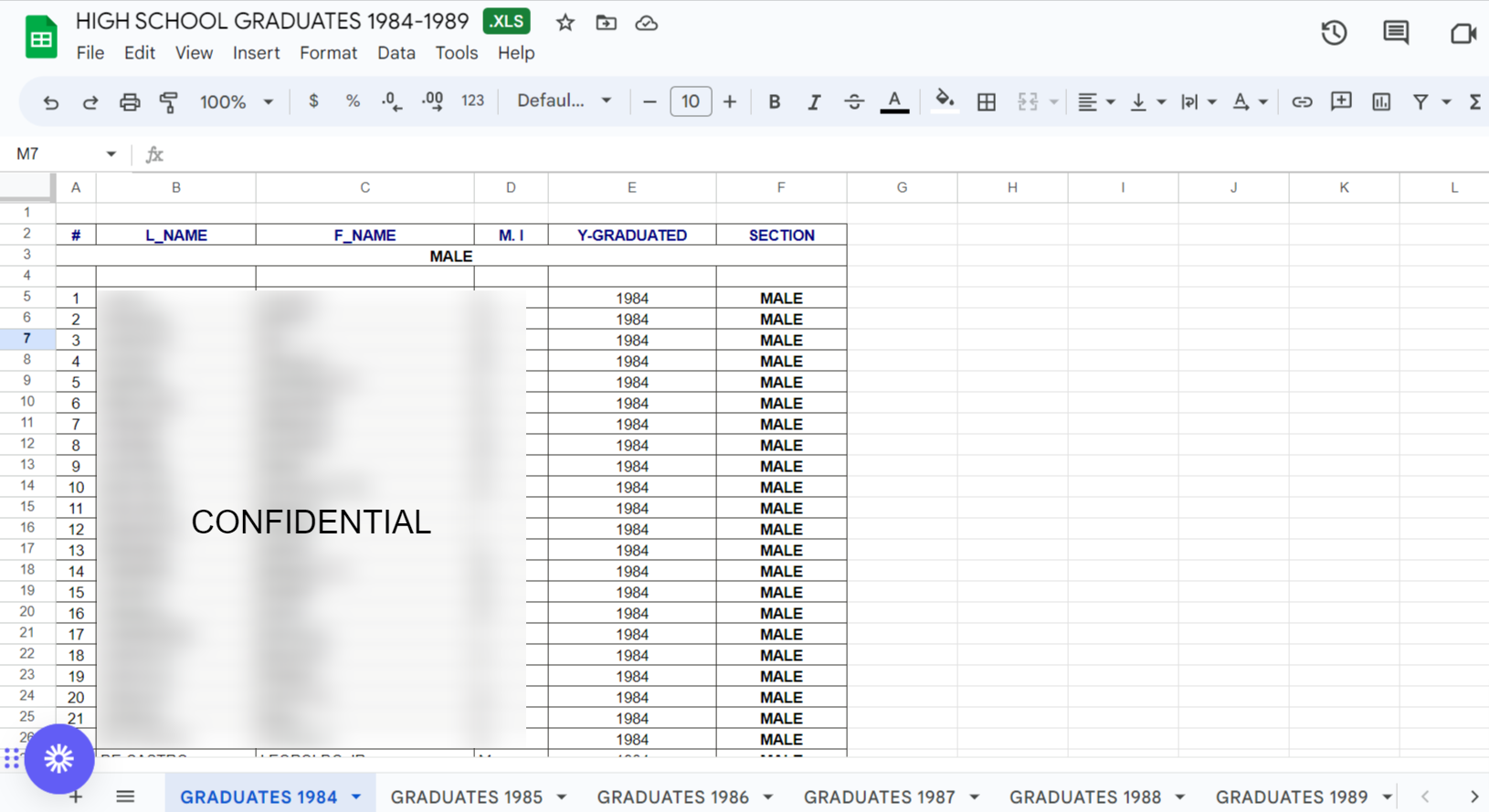
Task: Click the purple floating assistant button
Action: click(59, 758)
